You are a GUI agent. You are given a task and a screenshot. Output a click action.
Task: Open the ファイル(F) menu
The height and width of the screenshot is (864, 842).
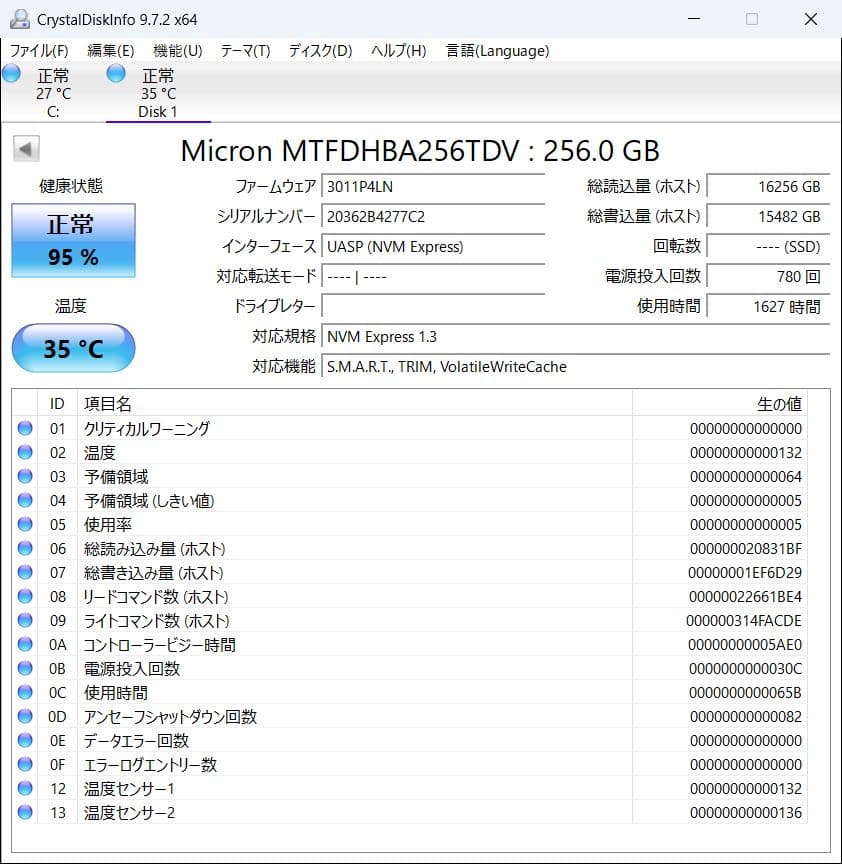pos(39,51)
